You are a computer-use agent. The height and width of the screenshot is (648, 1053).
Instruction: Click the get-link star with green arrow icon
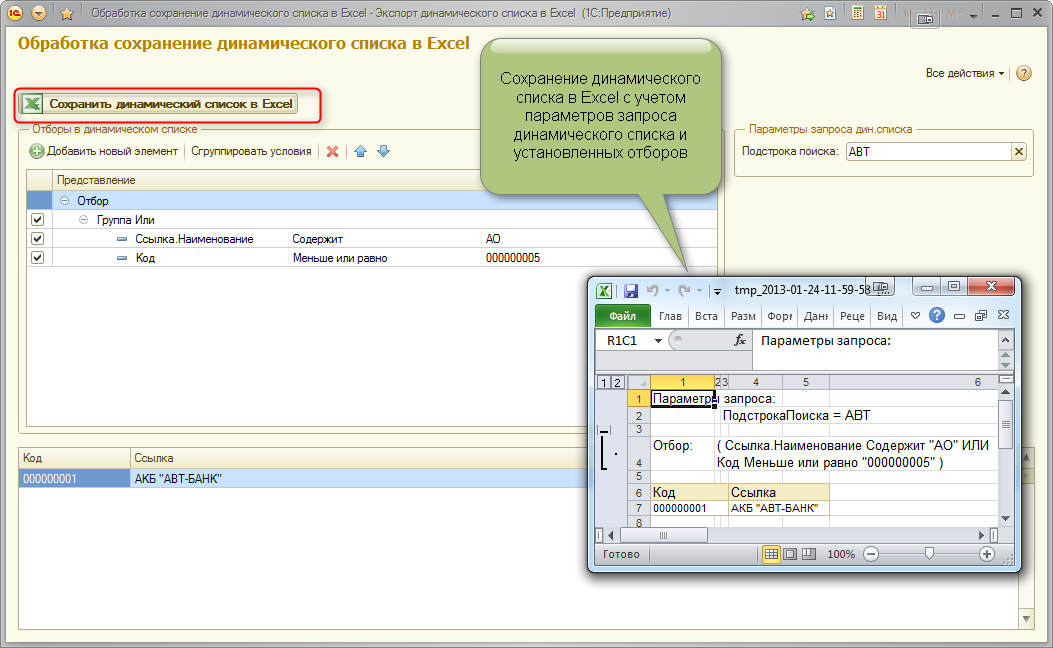pos(807,13)
